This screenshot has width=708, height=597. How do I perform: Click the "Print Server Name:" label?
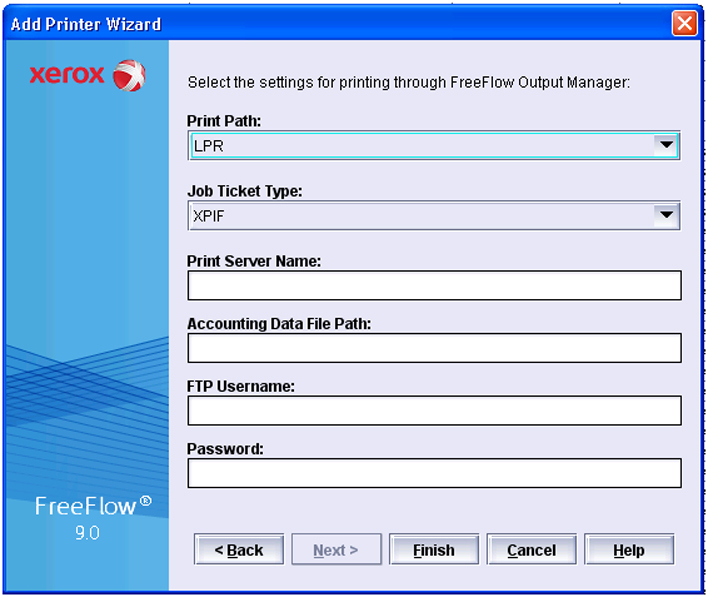click(253, 261)
